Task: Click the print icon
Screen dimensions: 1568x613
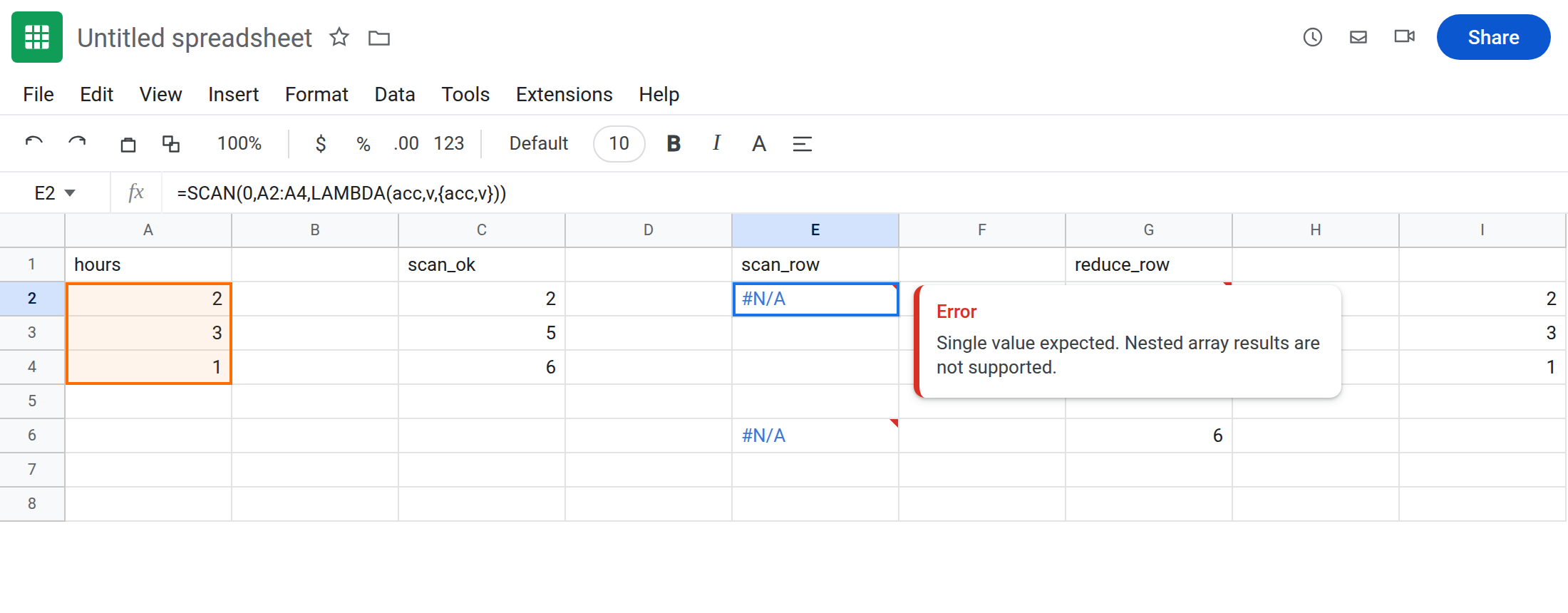Action: (x=128, y=144)
